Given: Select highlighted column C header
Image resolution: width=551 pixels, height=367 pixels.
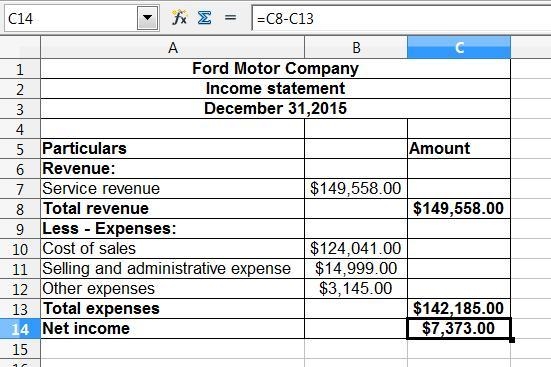Looking at the screenshot, I should pos(459,47).
